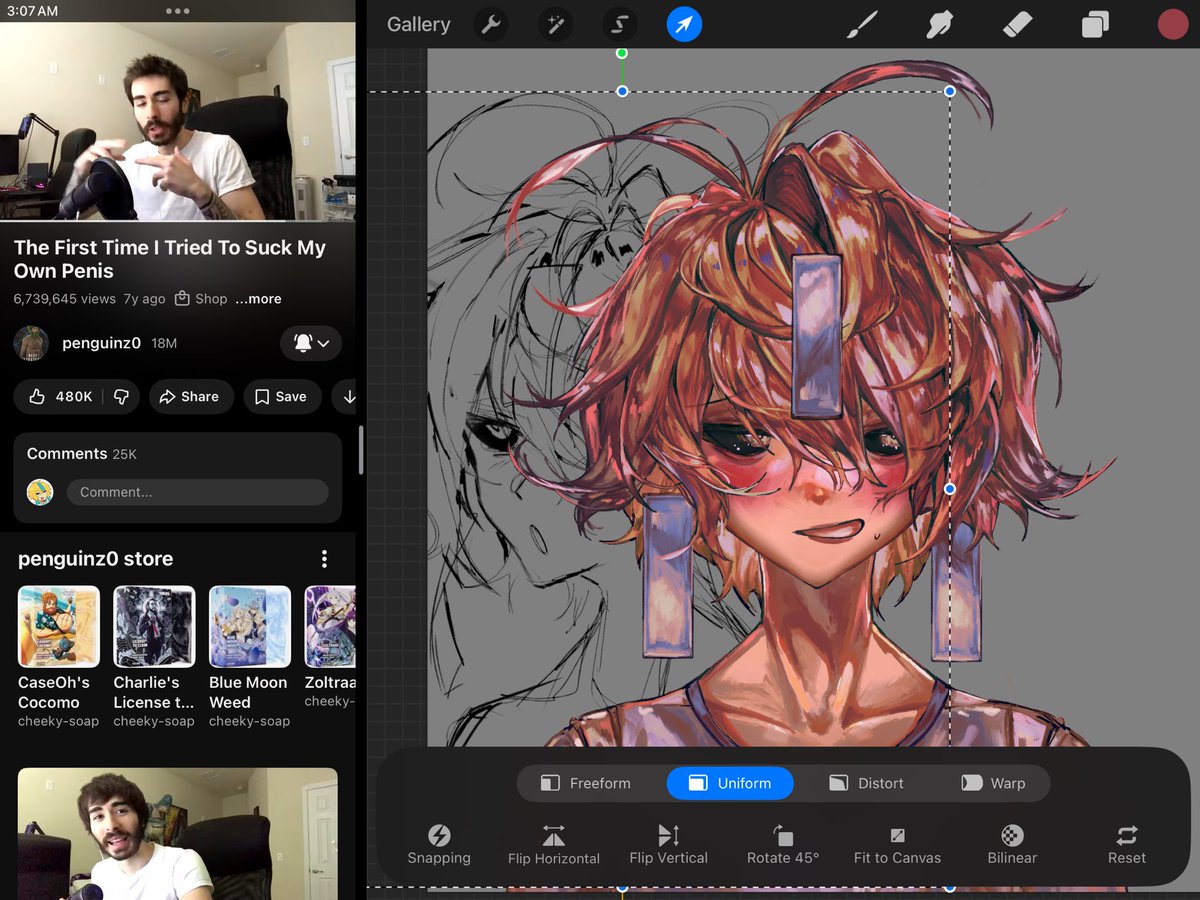Open CaseOh's Cocomo product
The image size is (1200, 900).
point(59,657)
